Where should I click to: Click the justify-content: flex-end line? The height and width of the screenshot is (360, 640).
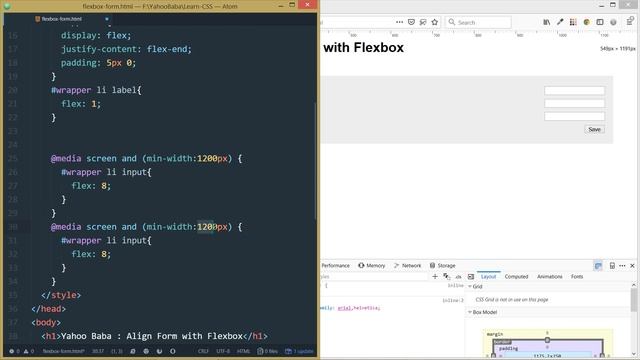(x=126, y=49)
